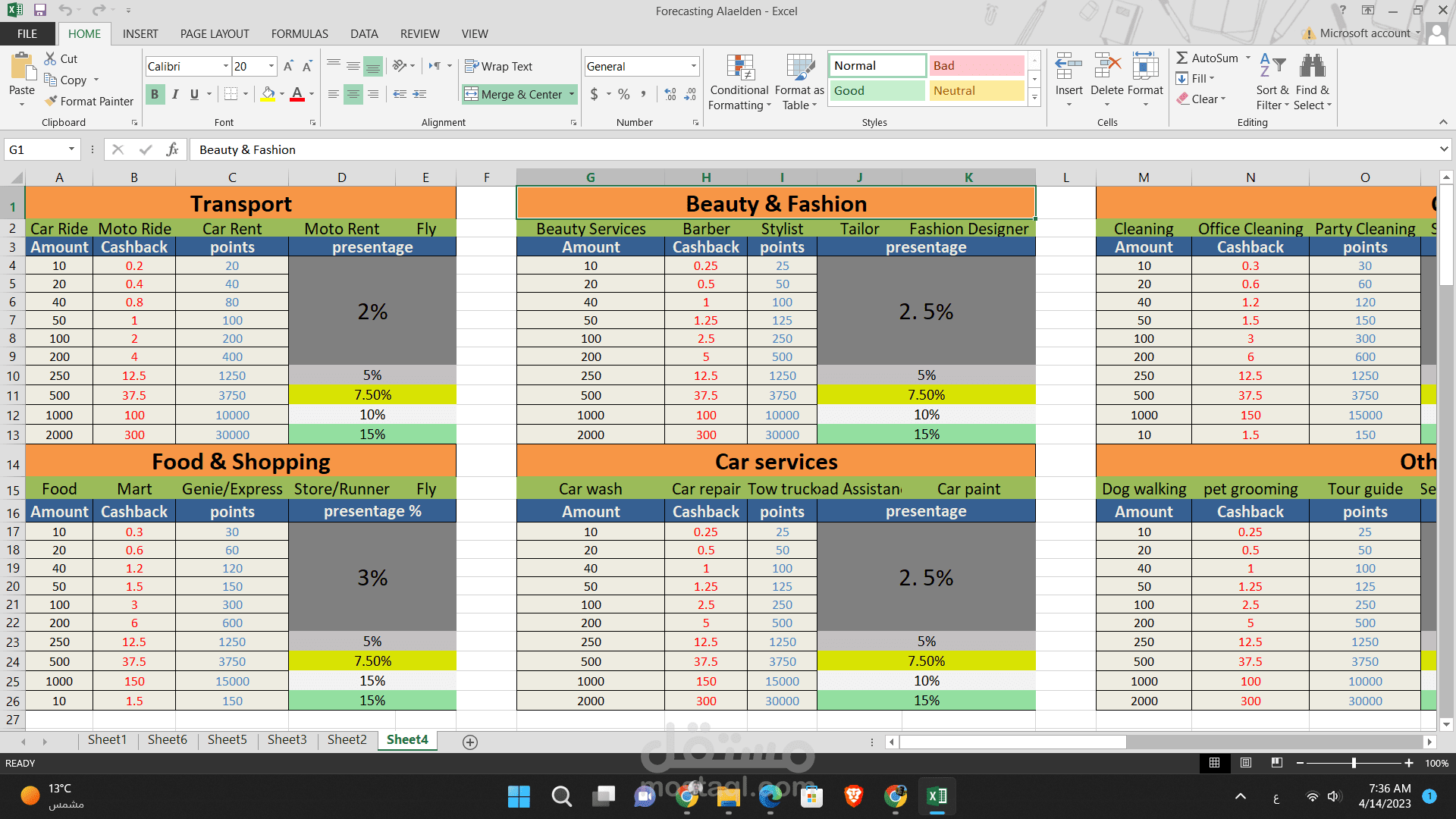Image resolution: width=1456 pixels, height=819 pixels.
Task: Click the Conditional Formatting icon
Action: tap(739, 68)
